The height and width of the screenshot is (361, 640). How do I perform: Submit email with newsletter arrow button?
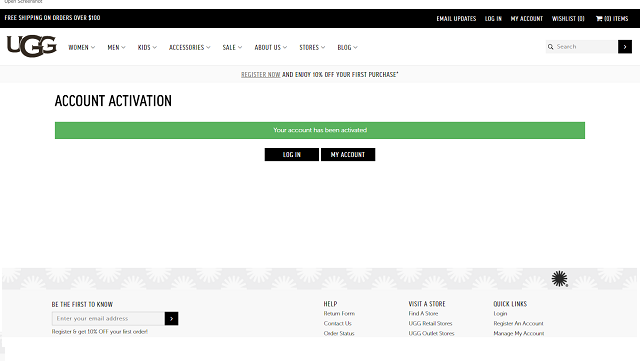pyautogui.click(x=171, y=319)
